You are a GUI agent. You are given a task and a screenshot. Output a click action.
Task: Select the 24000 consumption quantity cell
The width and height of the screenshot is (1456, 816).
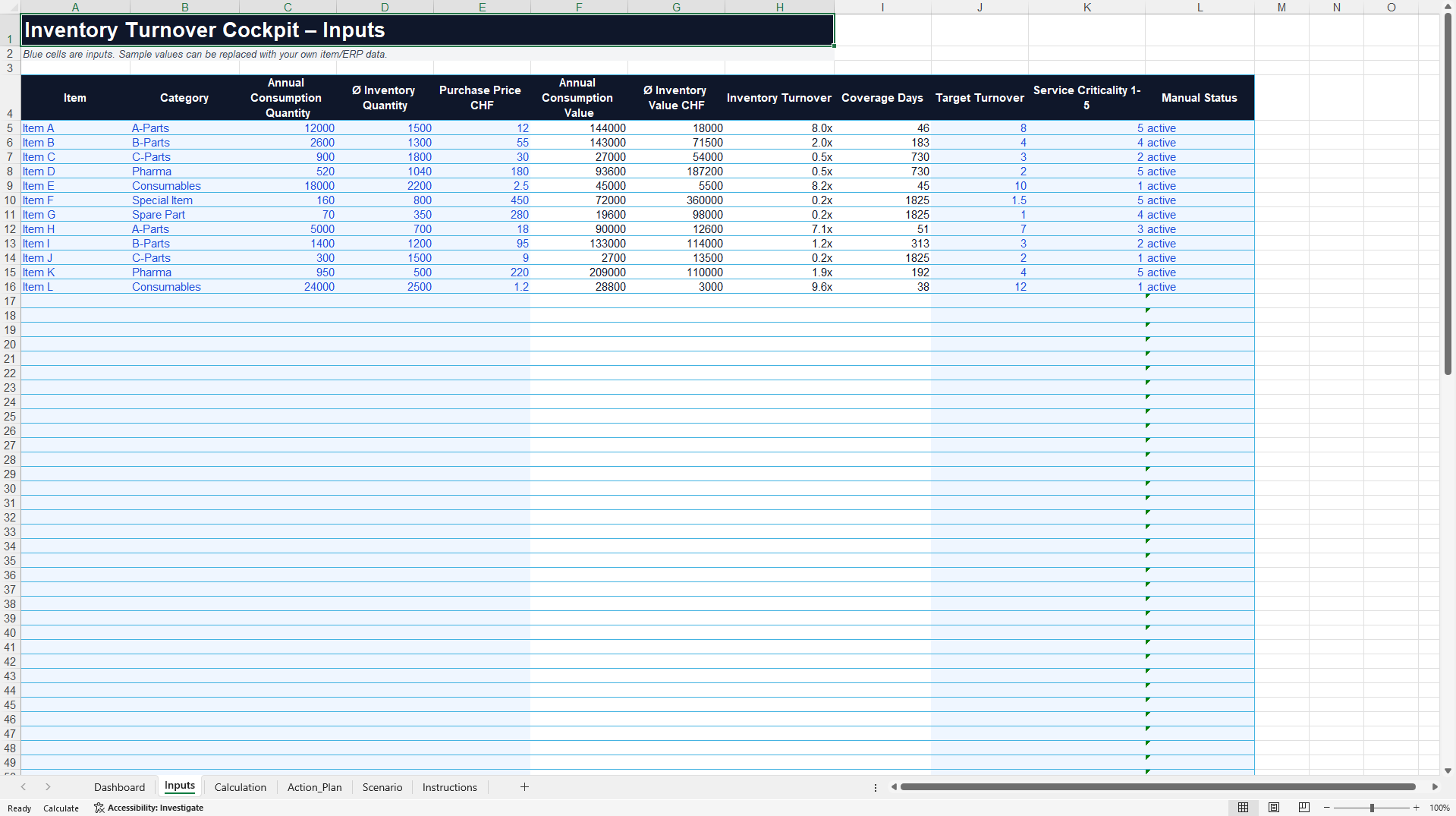click(x=288, y=287)
